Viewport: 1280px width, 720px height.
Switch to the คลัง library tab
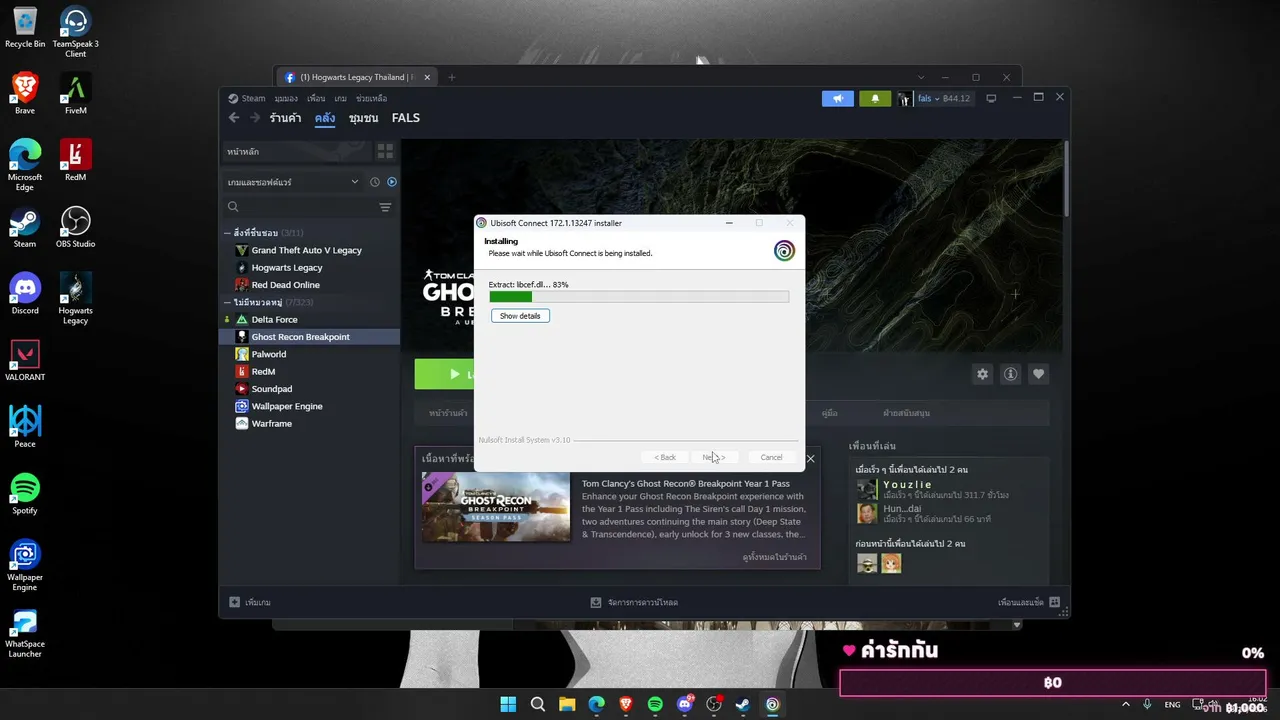325,118
